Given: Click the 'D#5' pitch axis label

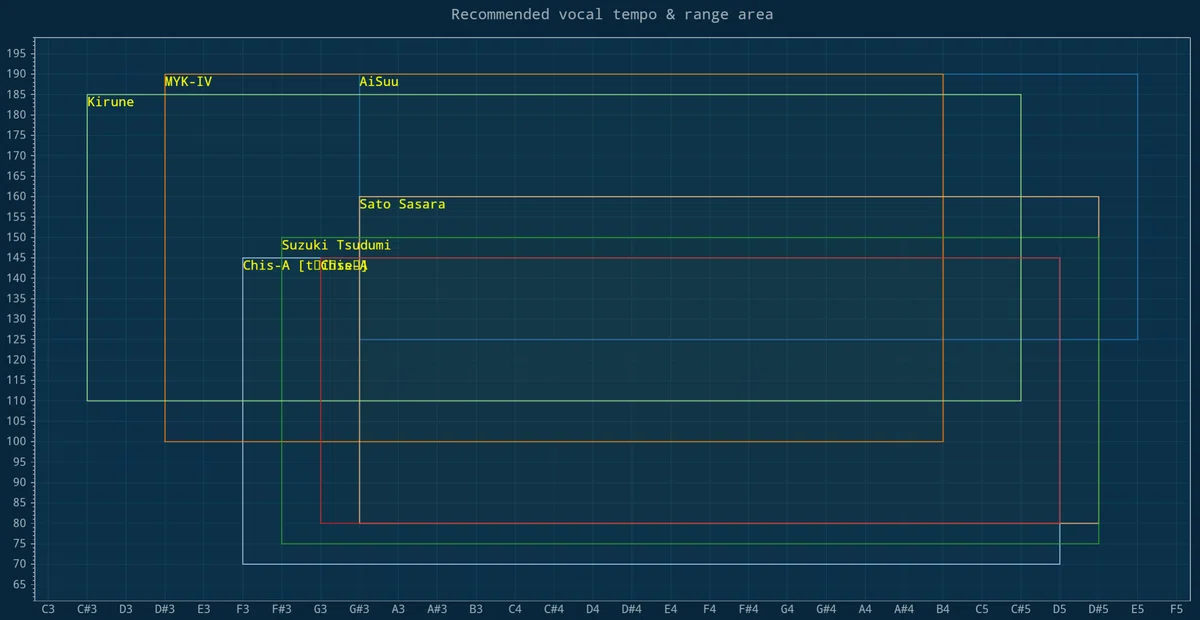Looking at the screenshot, I should (1099, 608).
